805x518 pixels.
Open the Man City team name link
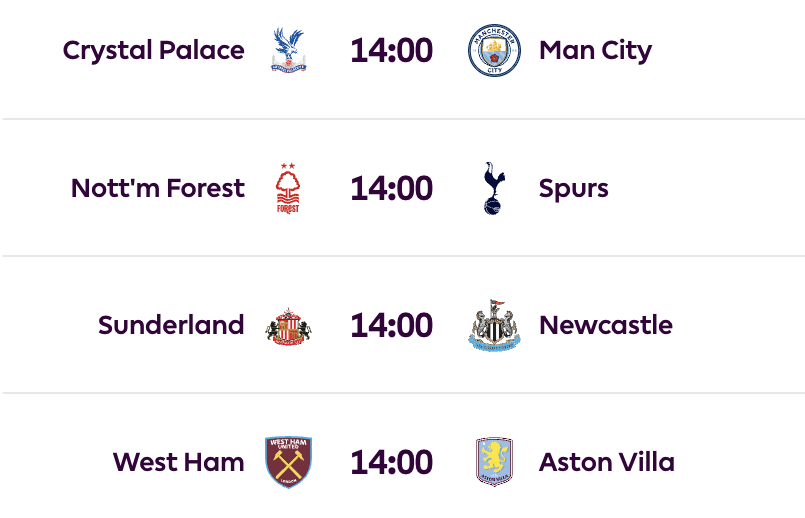(595, 50)
